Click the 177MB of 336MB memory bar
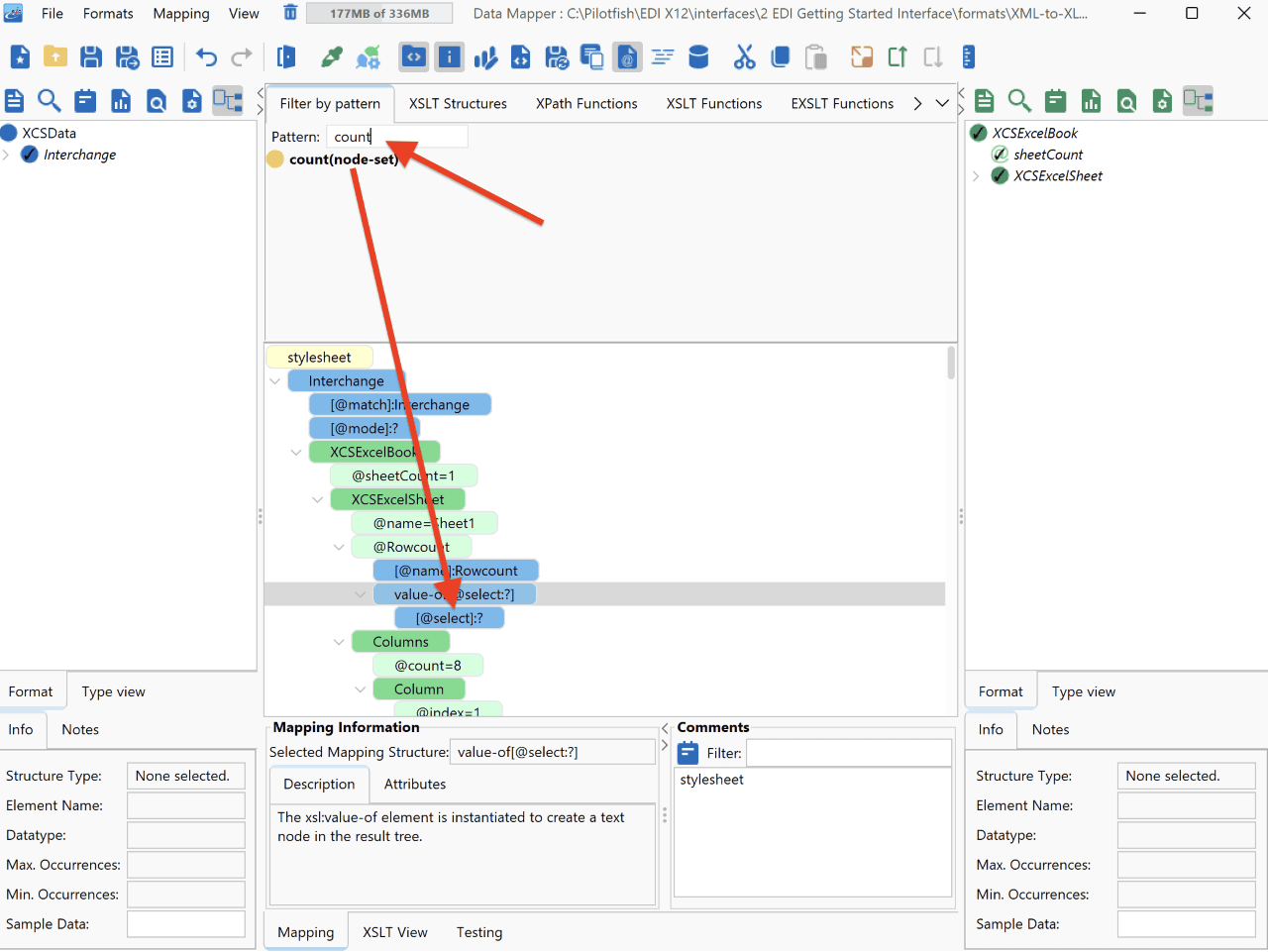 pyautogui.click(x=379, y=13)
